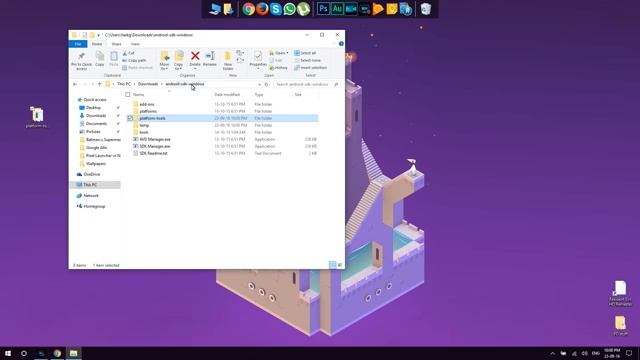
Task: Create a New folder from ribbon
Action: point(228,60)
